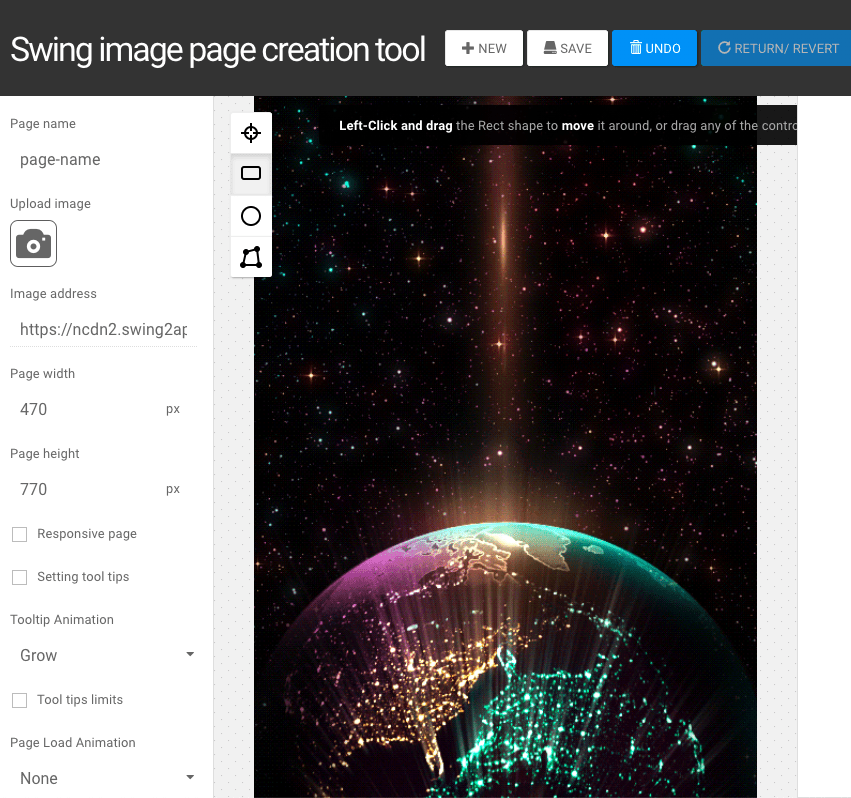
Task: Toggle the Setting tool tips checkbox
Action: pyautogui.click(x=19, y=577)
